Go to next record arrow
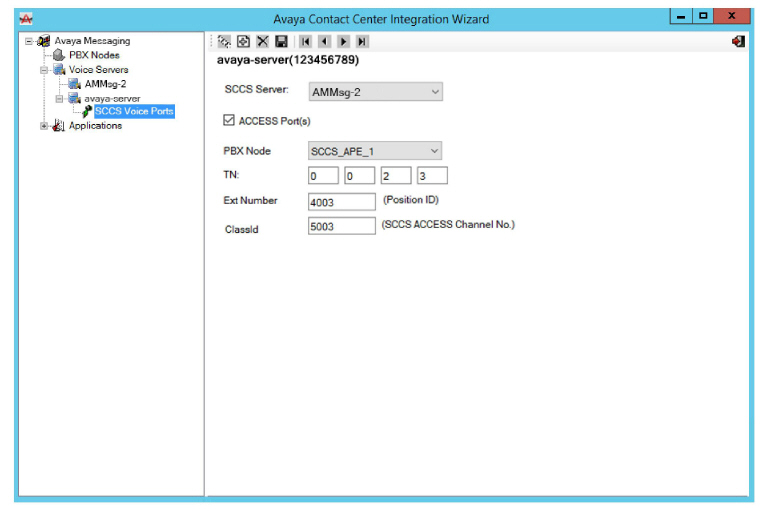Screen dimensions: 768x511 coord(343,42)
